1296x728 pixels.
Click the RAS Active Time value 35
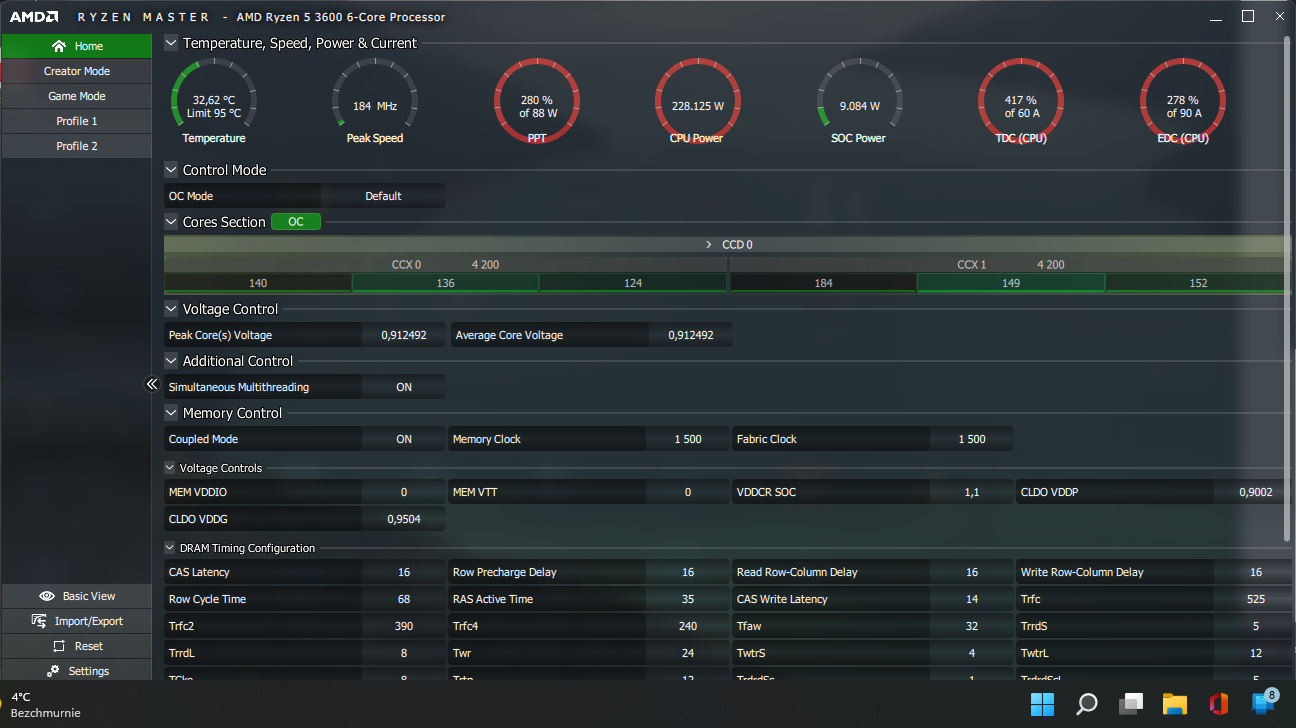click(x=688, y=599)
